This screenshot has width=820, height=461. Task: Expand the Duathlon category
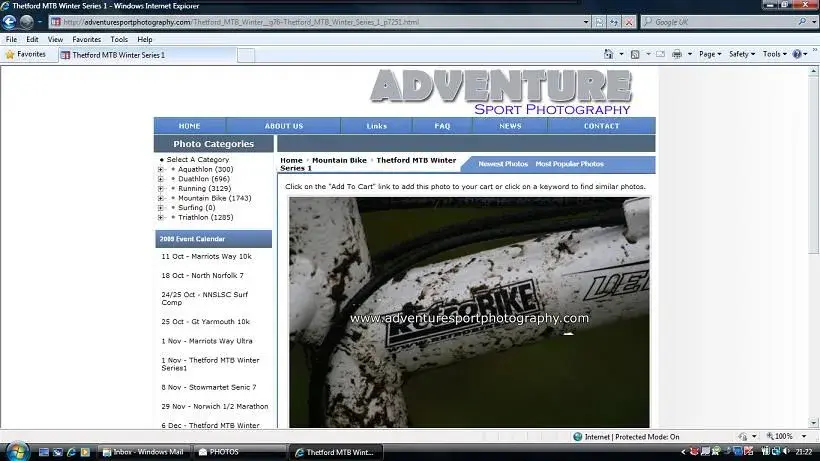pos(161,179)
